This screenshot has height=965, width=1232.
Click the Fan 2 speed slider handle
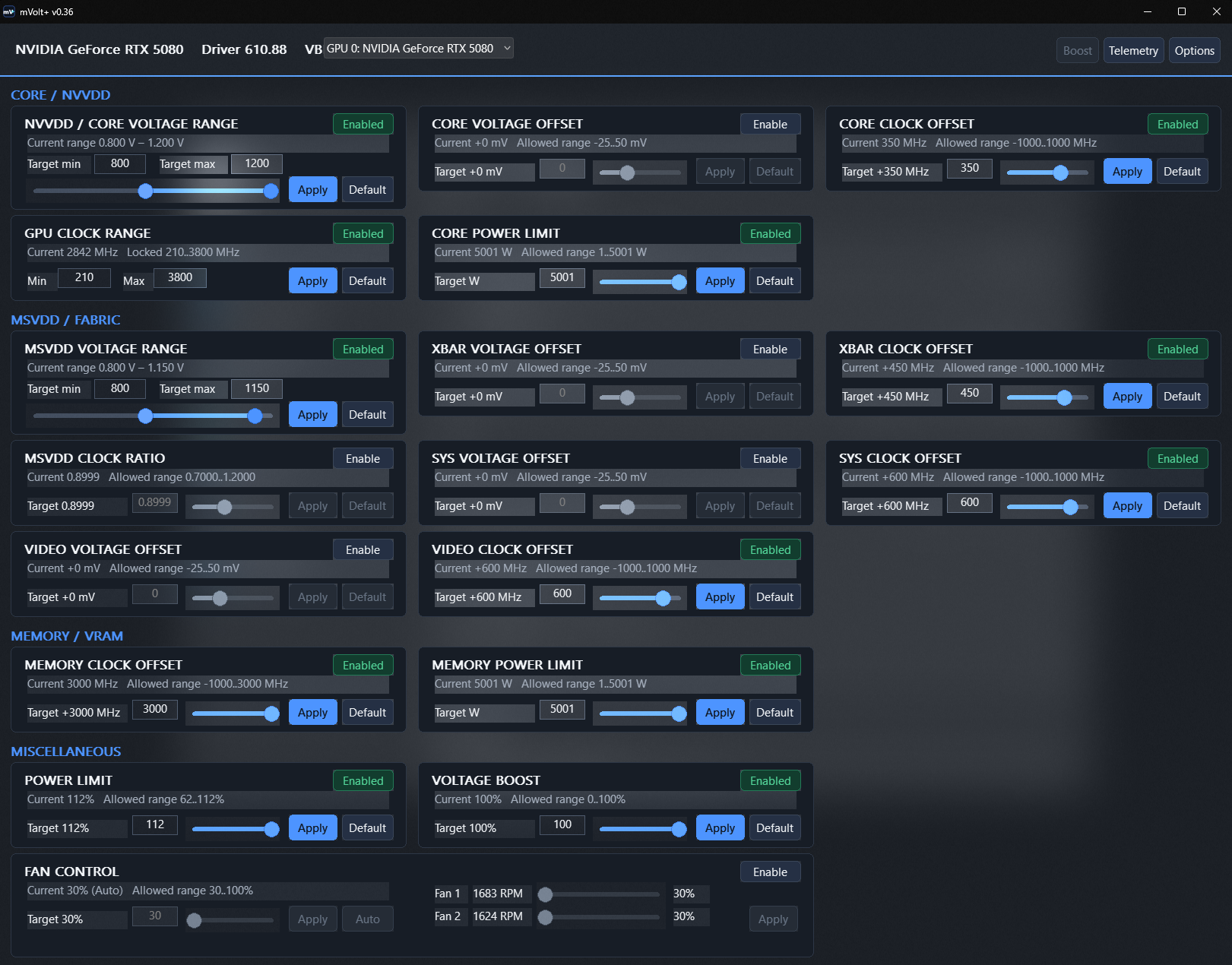[x=545, y=917]
